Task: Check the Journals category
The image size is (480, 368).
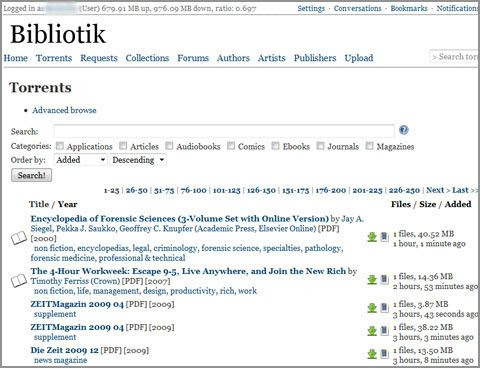Action: [320, 146]
